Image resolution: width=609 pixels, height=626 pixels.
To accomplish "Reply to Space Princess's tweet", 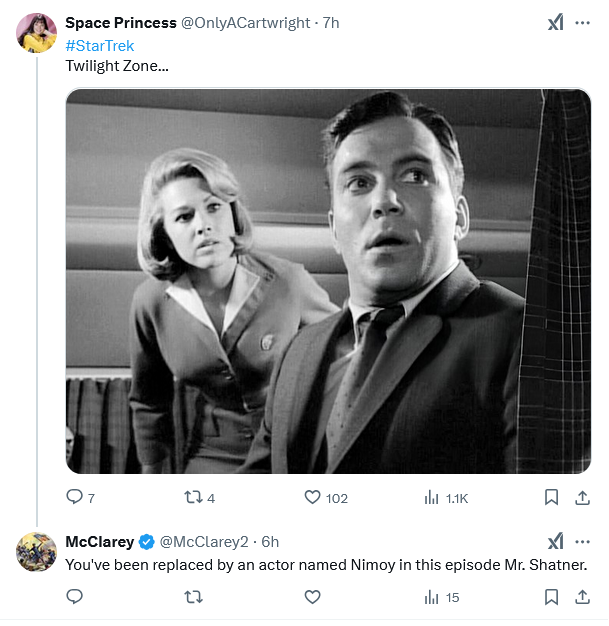I will 75,497.
